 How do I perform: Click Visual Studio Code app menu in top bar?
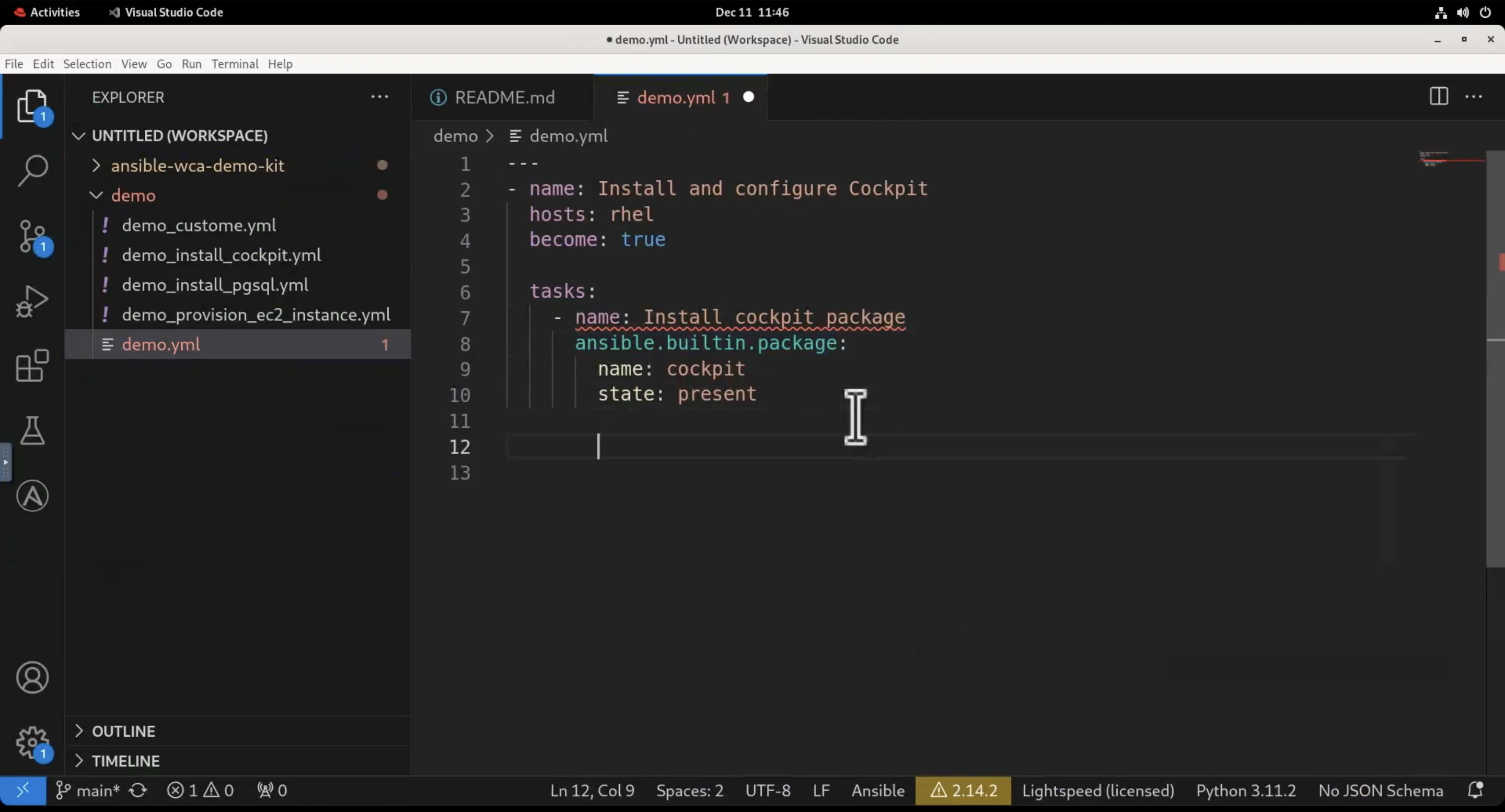point(166,12)
